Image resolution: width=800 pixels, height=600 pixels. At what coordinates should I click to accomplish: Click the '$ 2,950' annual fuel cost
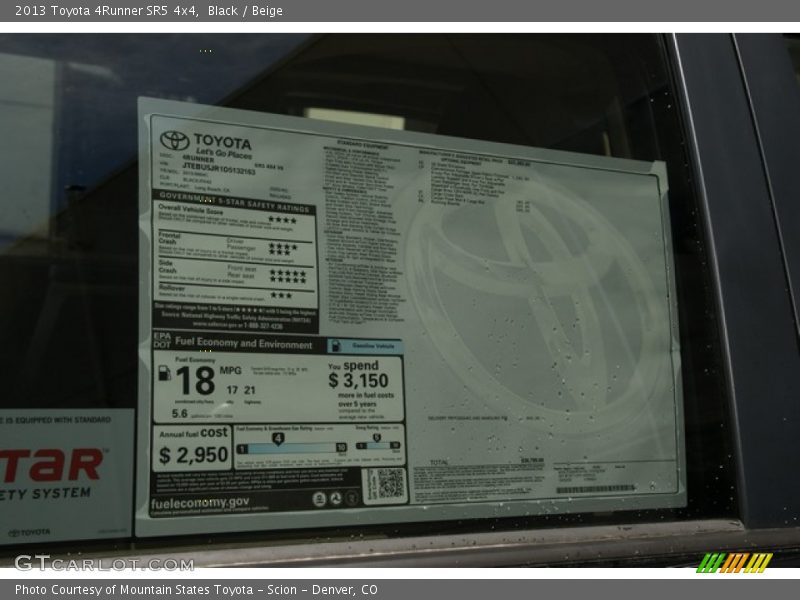(194, 455)
